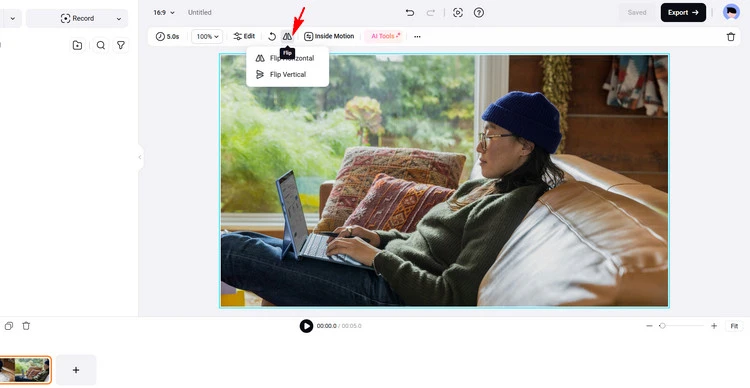
Task: Undo the last action
Action: pos(409,13)
